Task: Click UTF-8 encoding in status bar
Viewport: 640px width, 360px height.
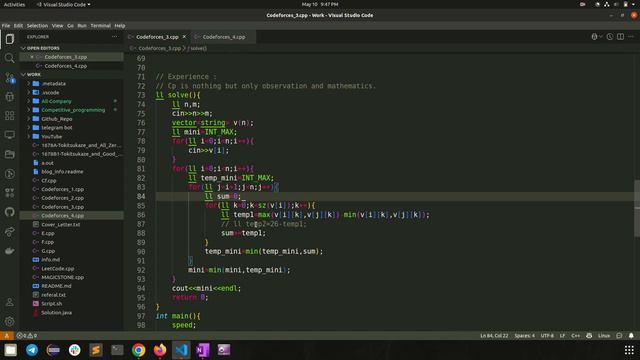Action: 547,336
